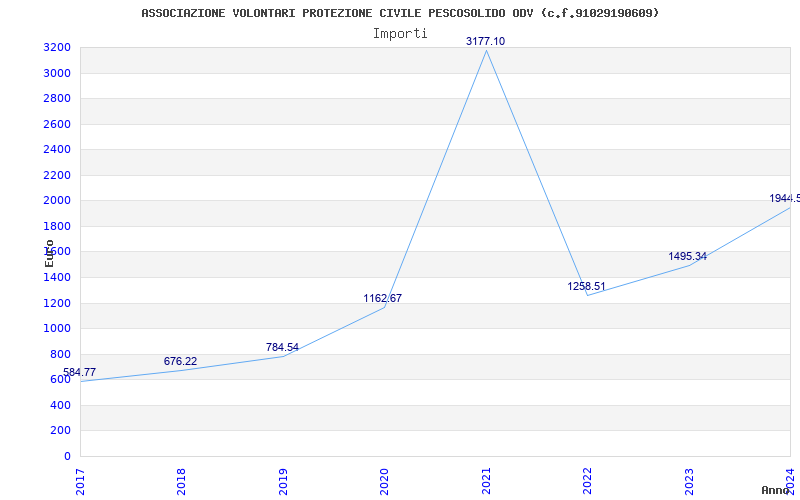Select the data label 3177.10
The height and width of the screenshot is (500, 800).
(x=485, y=41)
